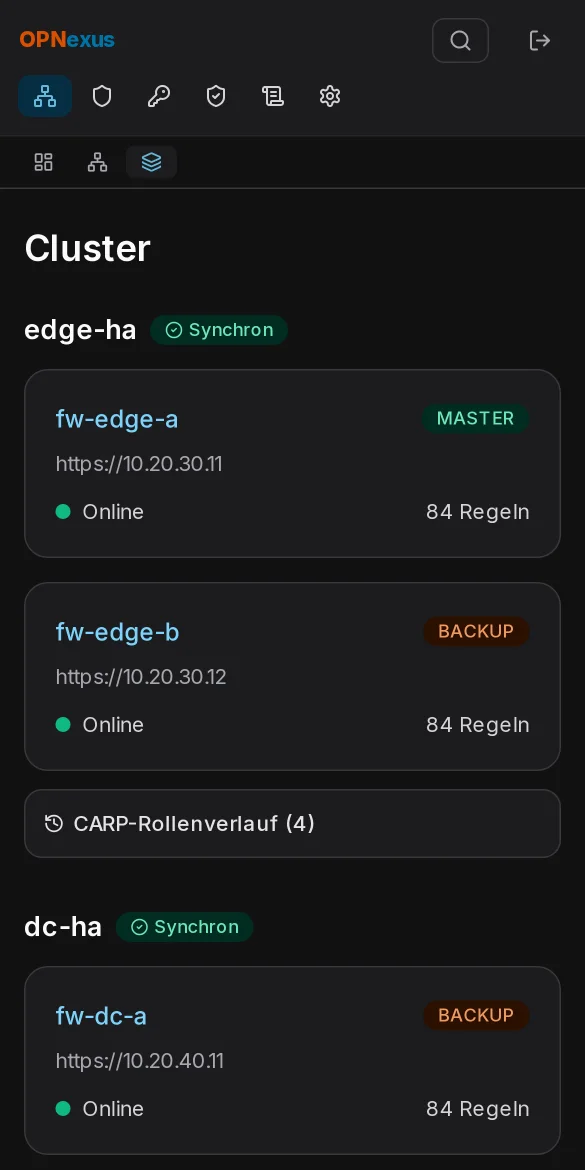
Task: Open the fw-edge-b firewall link
Action: coord(118,632)
